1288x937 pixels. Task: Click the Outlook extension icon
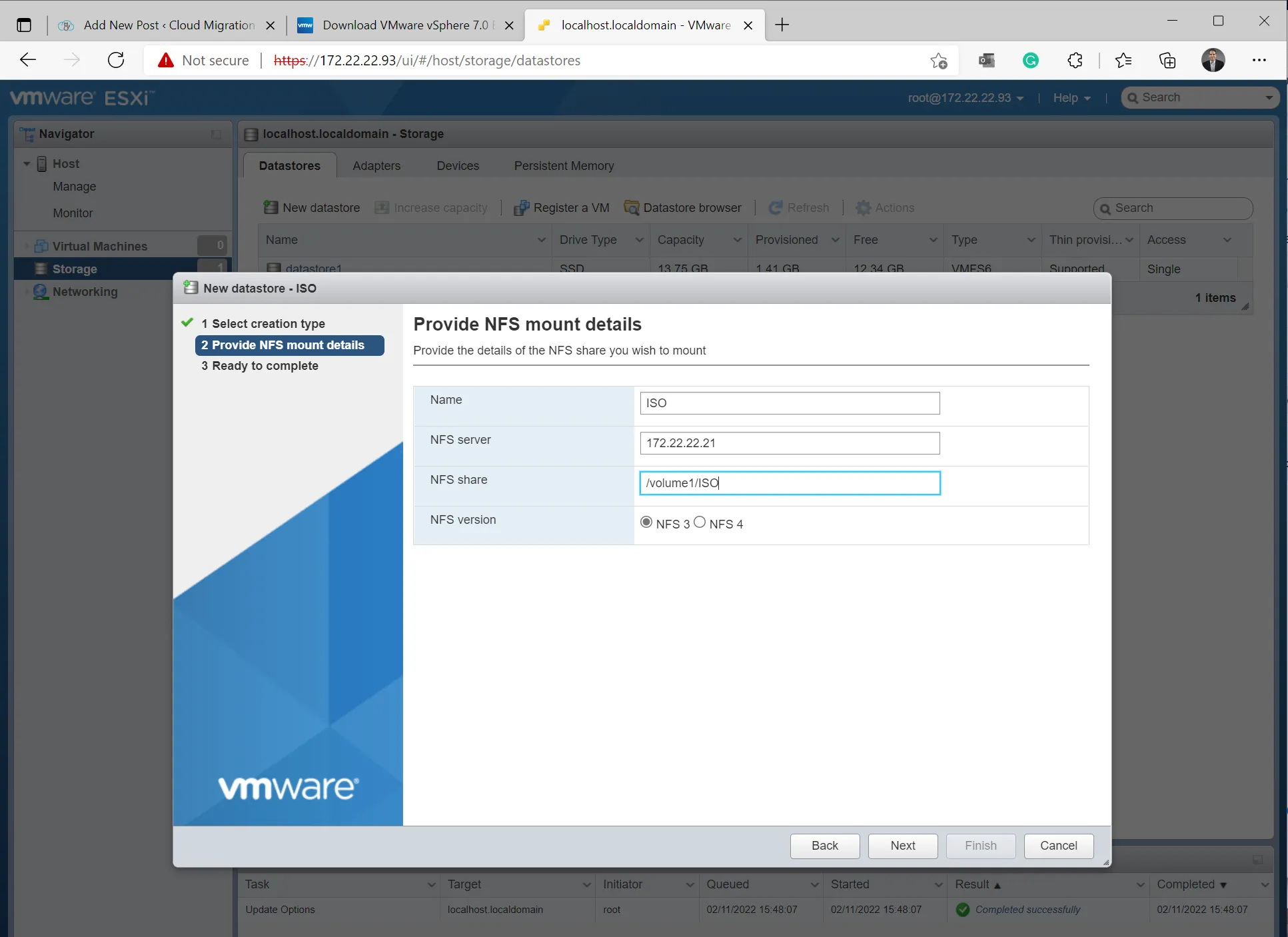pos(987,61)
